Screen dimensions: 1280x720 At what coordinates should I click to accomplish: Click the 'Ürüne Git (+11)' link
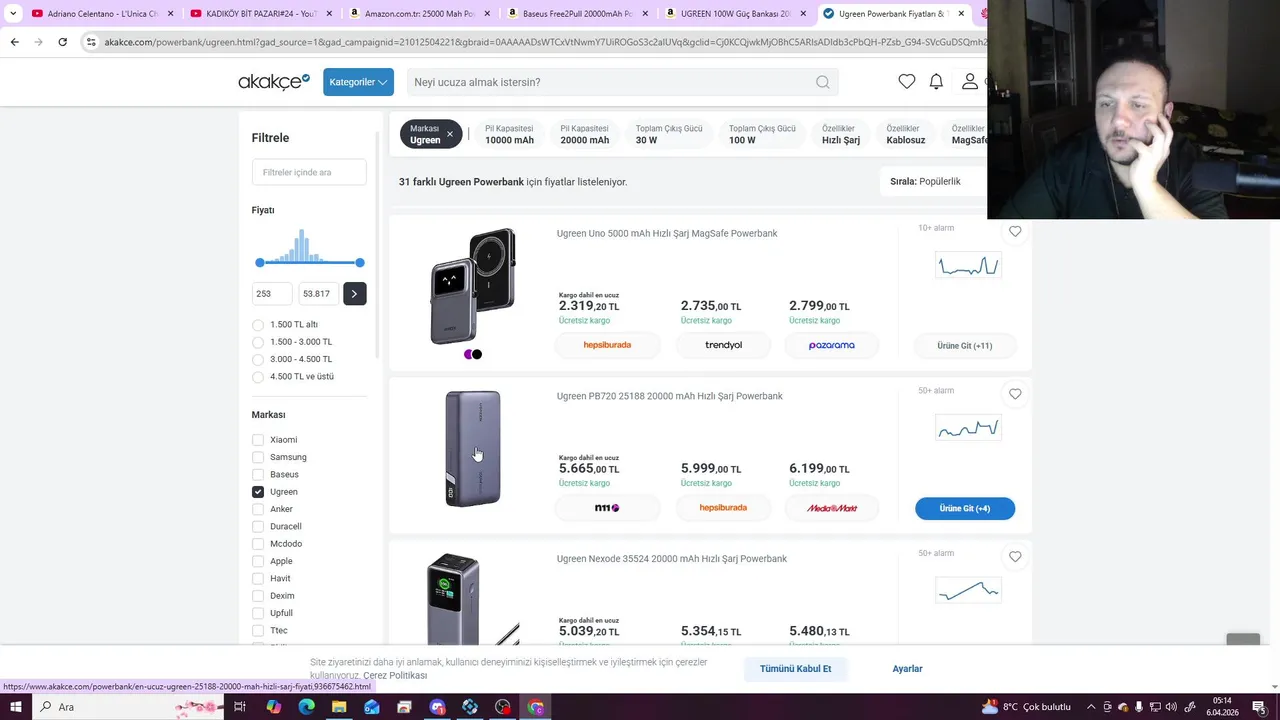[965, 346]
